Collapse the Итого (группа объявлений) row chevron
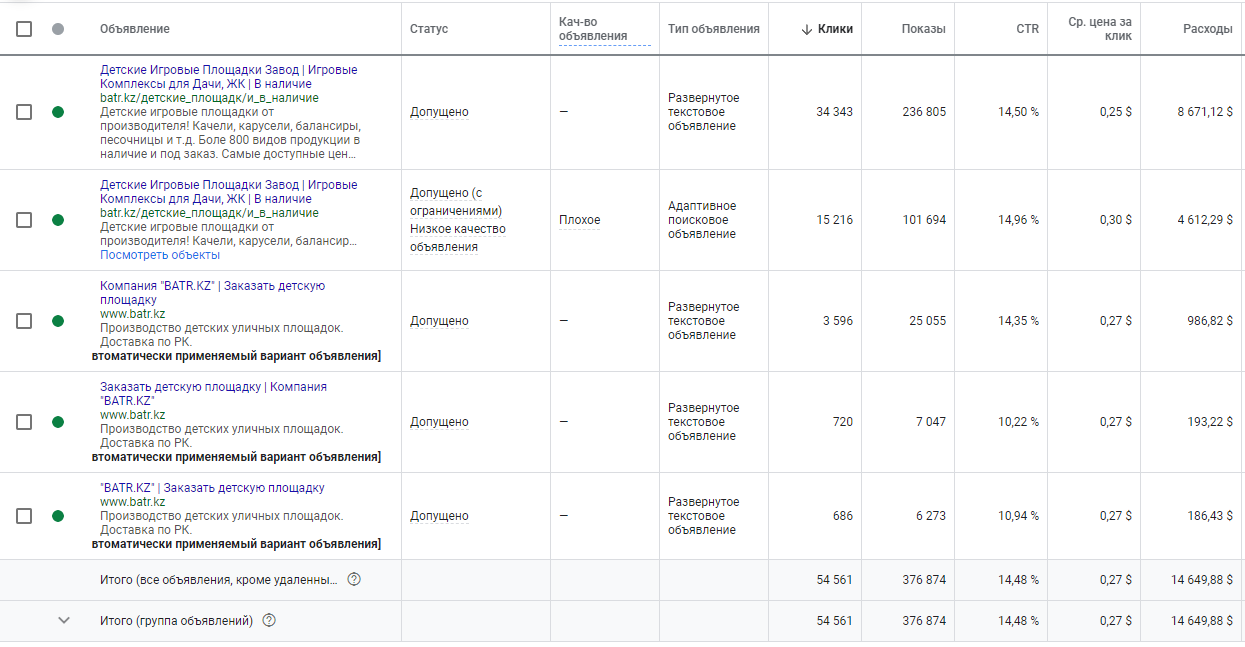1245x647 pixels. tap(64, 620)
